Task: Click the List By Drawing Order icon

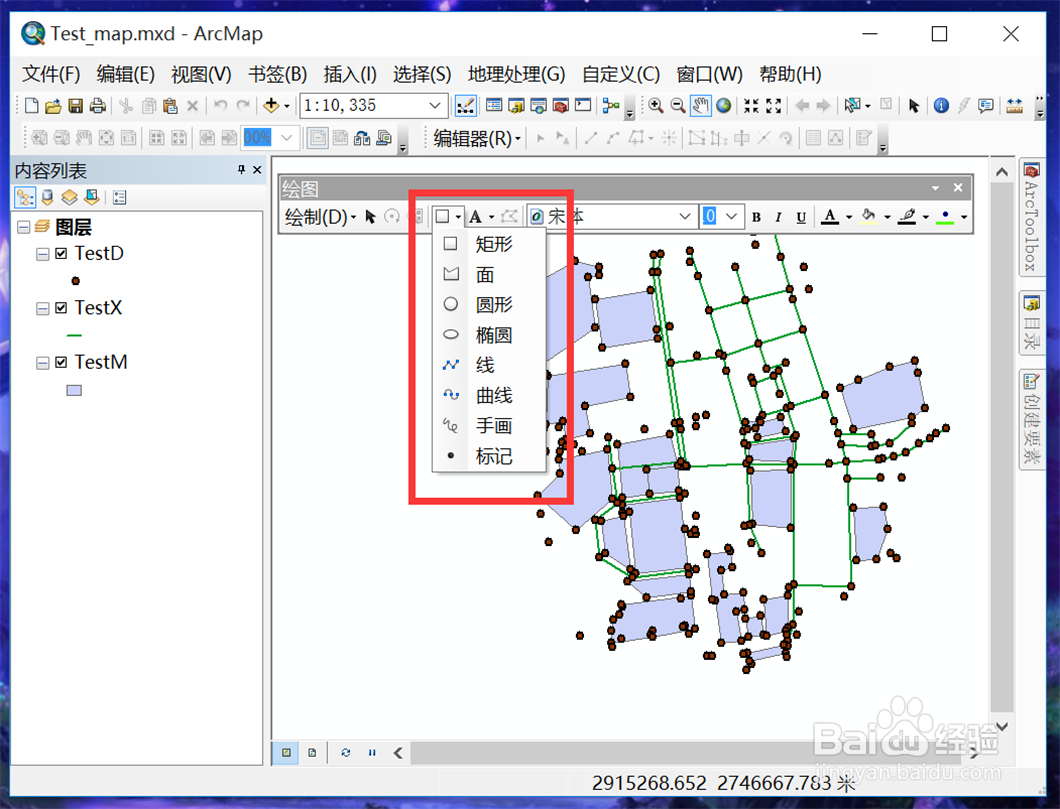Action: (25, 197)
